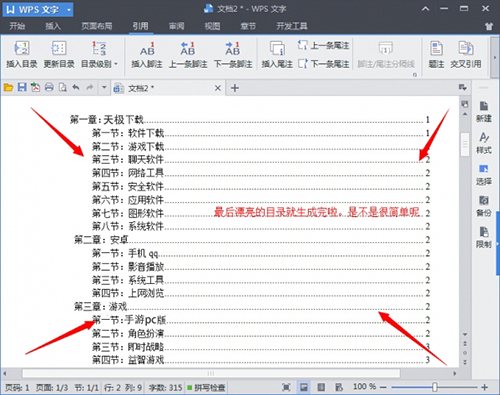Screen dimensions: 500x395
Task: Click Insert Footnote (插入脚注)
Action: 147,55
